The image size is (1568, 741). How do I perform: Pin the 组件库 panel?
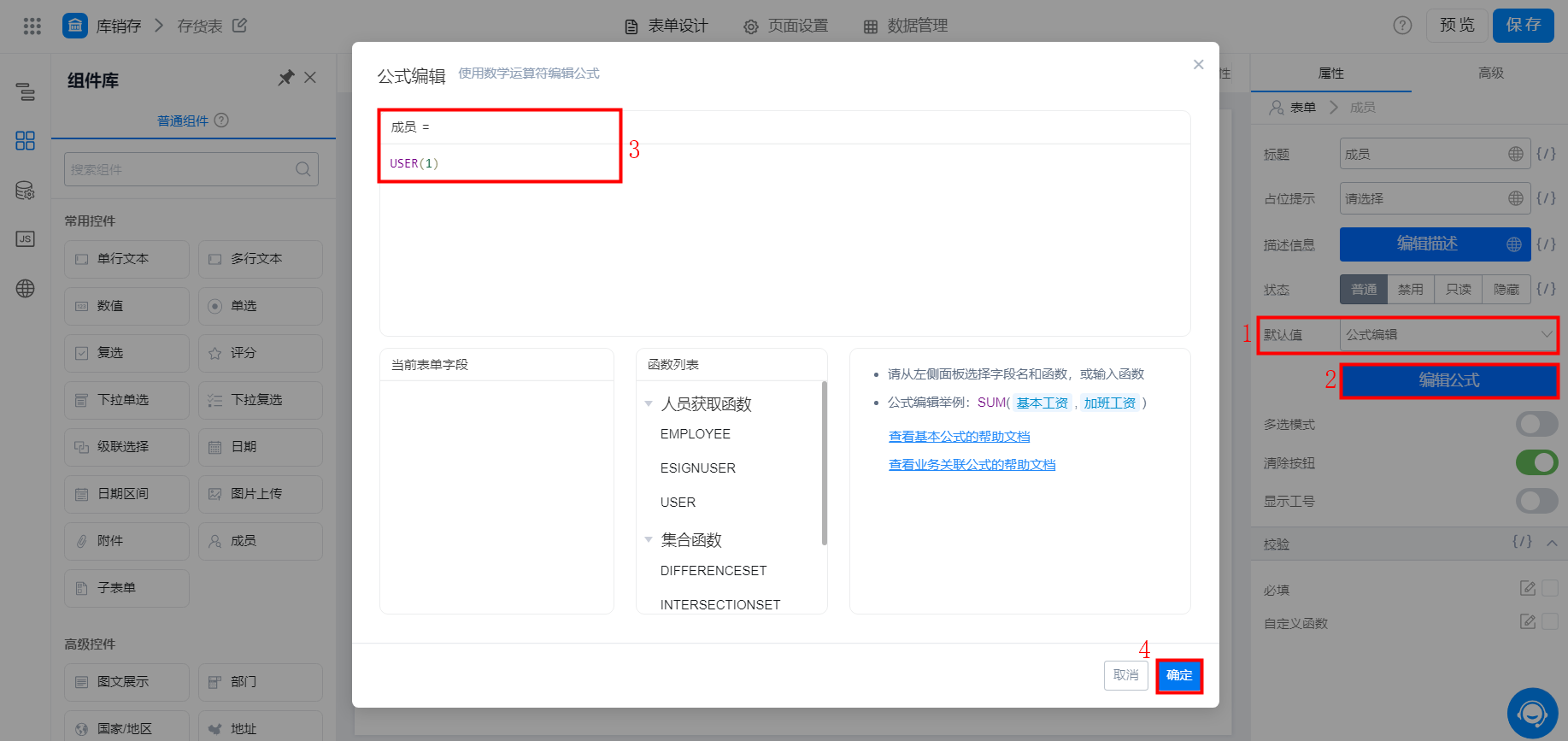(285, 78)
